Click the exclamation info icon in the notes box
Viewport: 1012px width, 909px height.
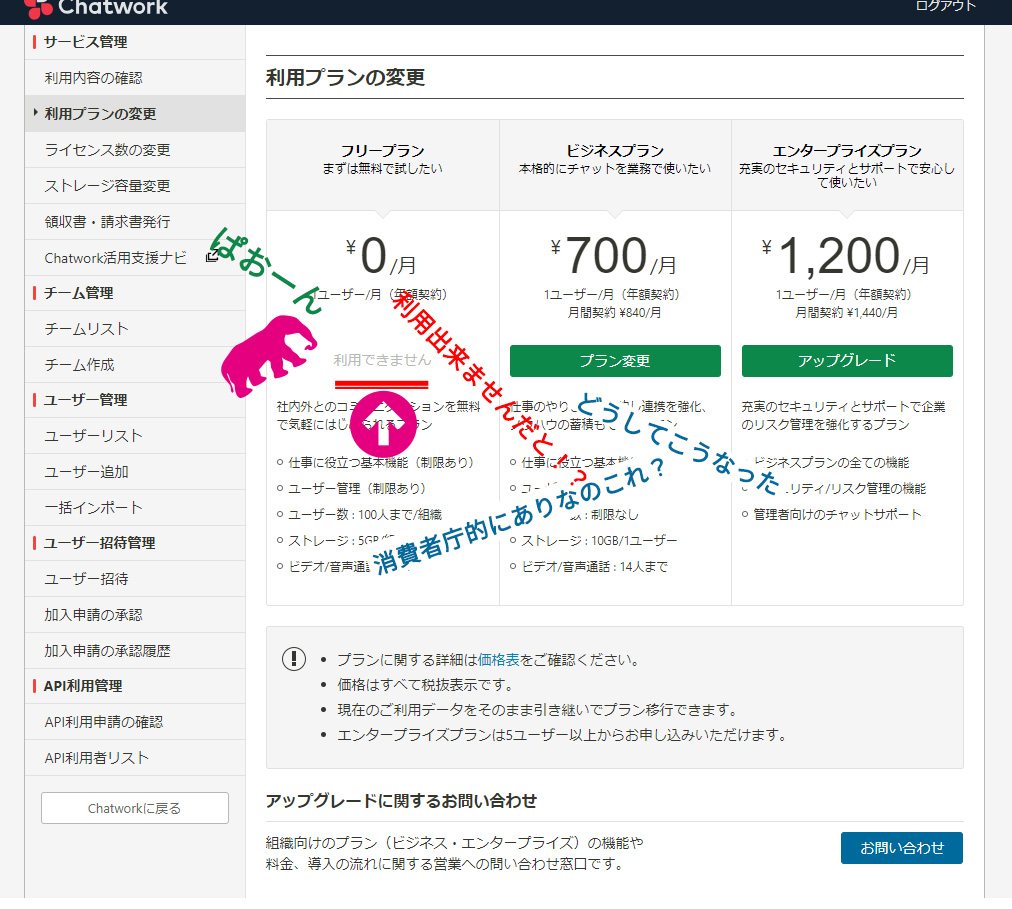click(x=294, y=659)
